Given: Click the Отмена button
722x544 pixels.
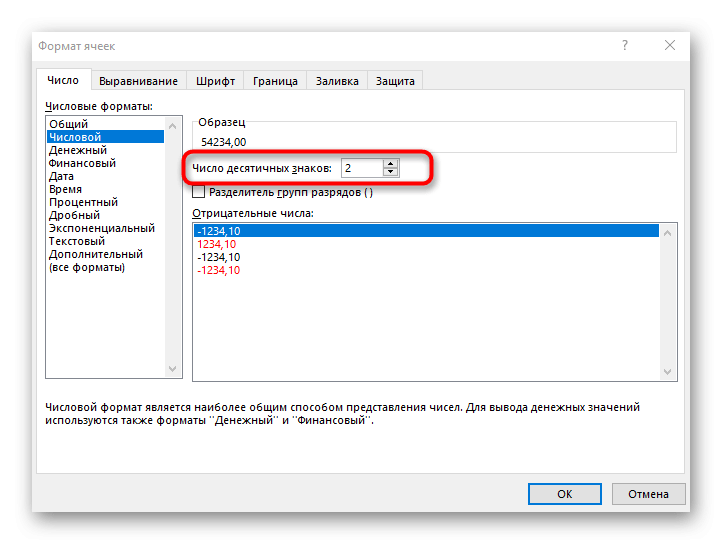Looking at the screenshot, I should (x=648, y=494).
